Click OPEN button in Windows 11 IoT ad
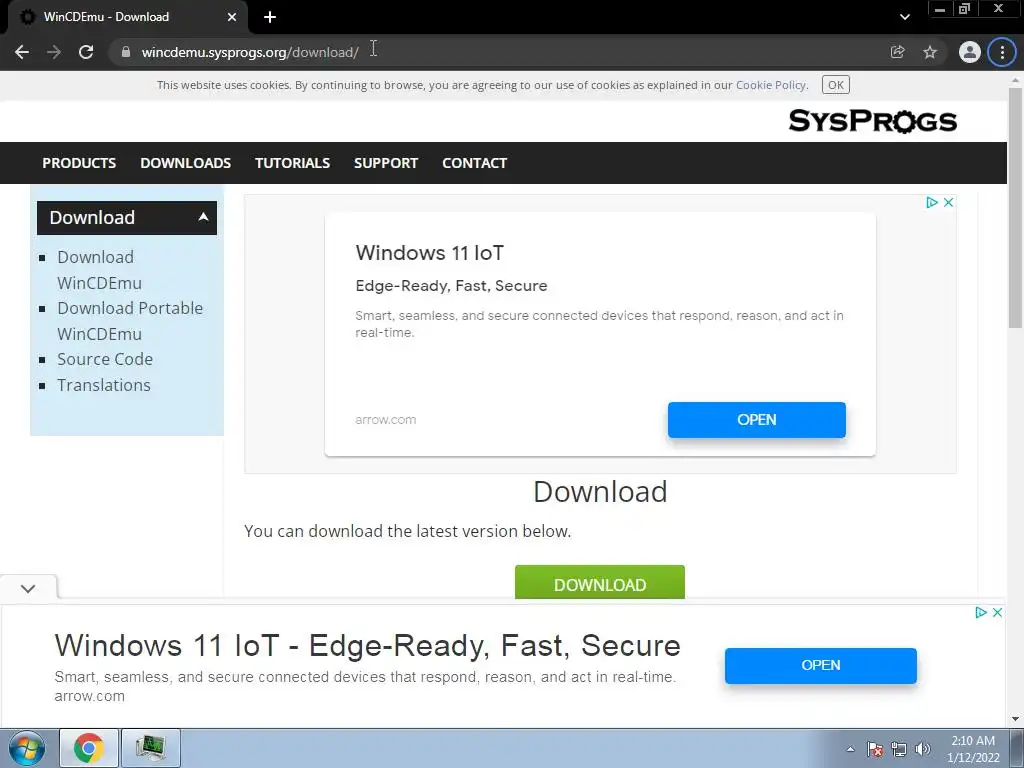Screen dimensions: 1024x768 coord(756,420)
